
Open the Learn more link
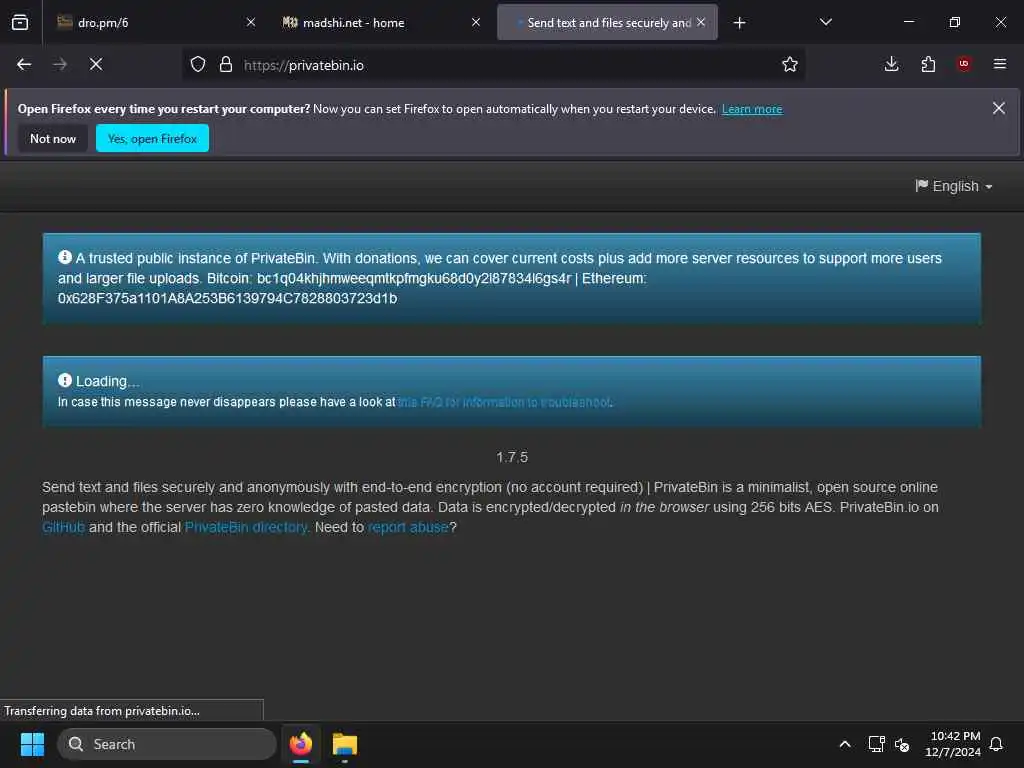click(x=752, y=109)
